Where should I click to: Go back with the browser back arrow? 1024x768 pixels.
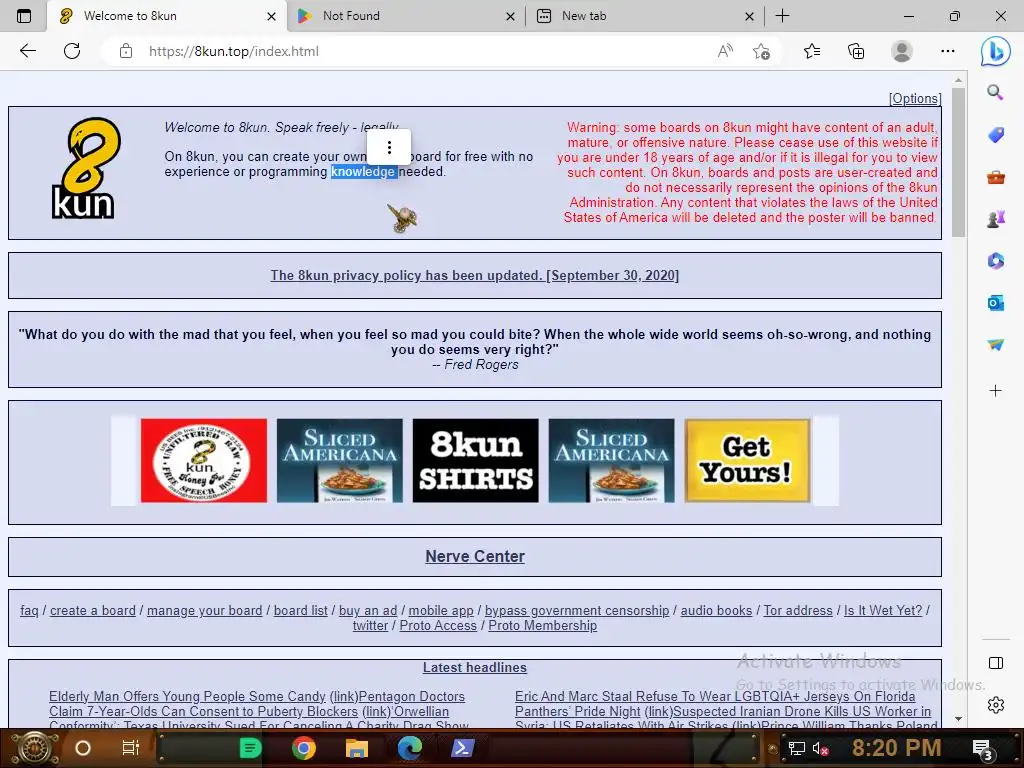27,51
